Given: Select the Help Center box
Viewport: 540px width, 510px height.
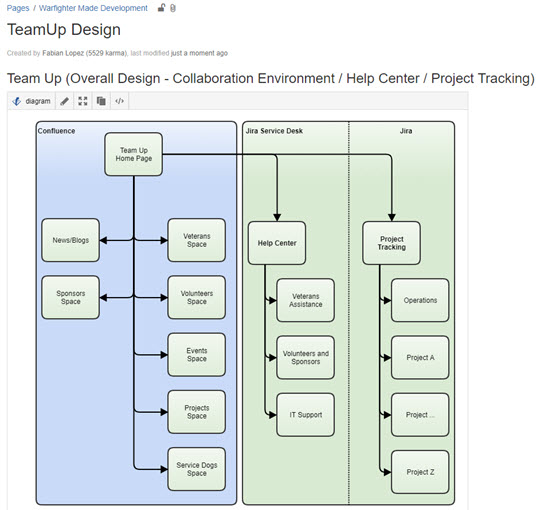Looking at the screenshot, I should tap(277, 243).
